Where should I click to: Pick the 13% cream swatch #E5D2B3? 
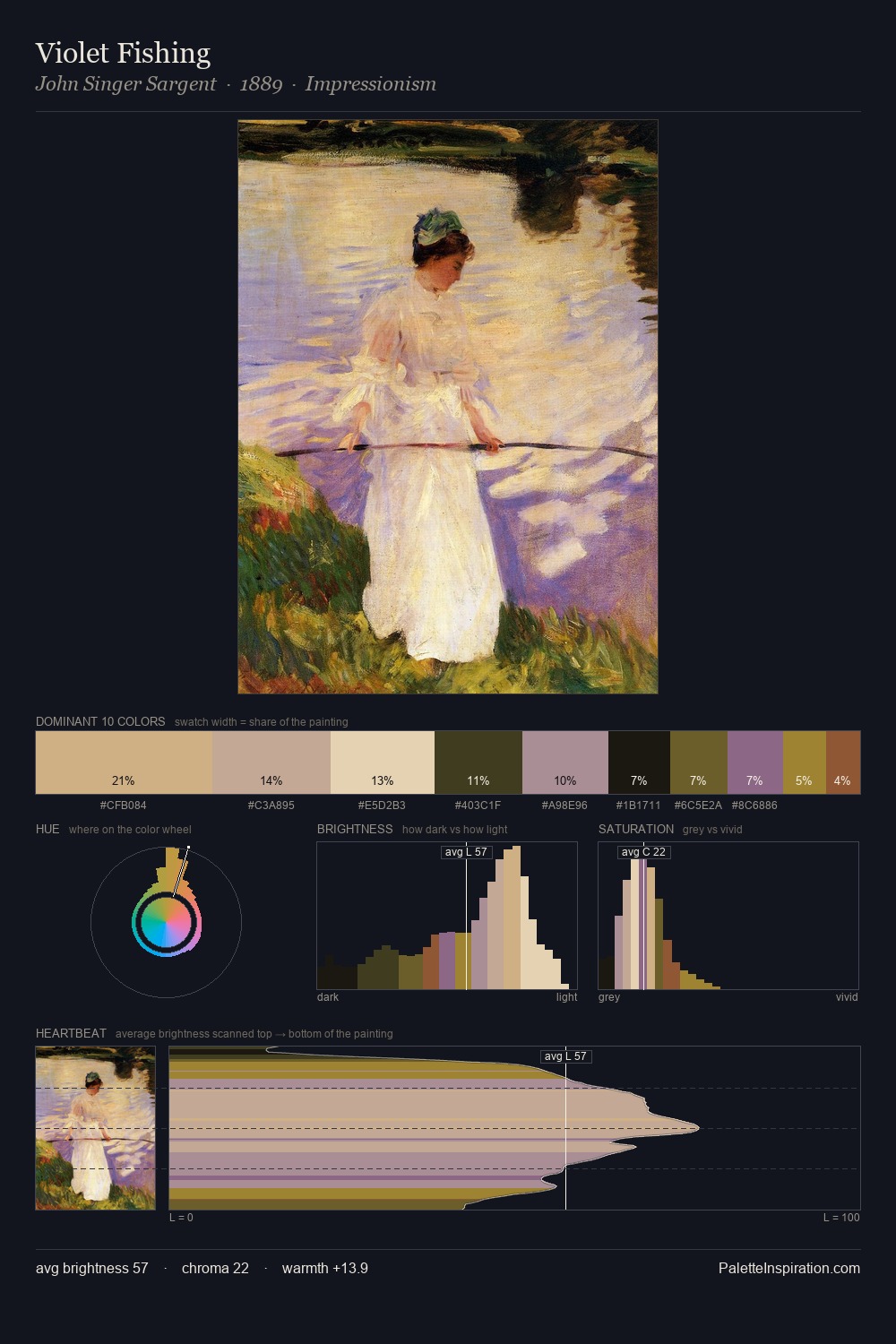click(383, 762)
